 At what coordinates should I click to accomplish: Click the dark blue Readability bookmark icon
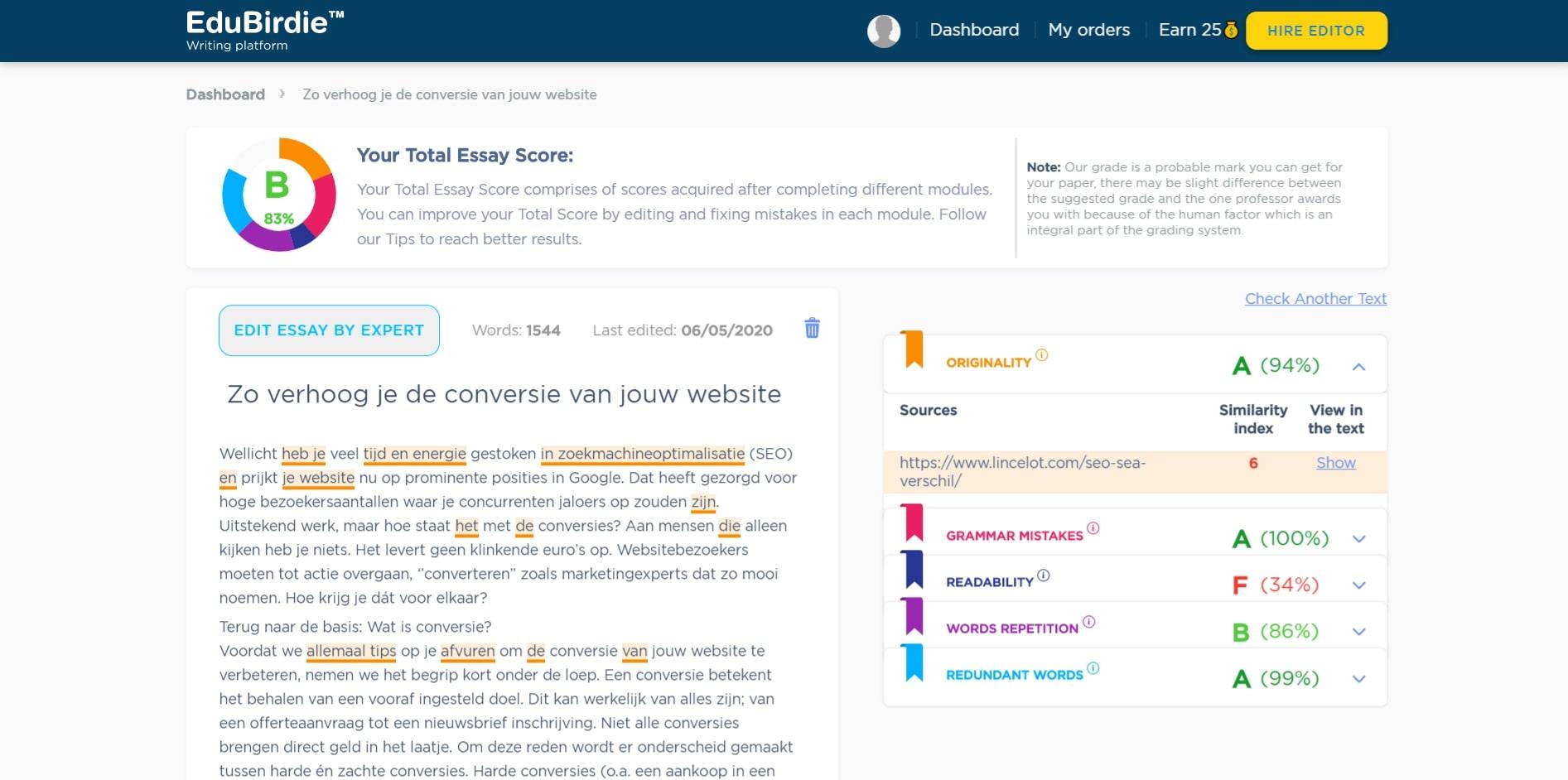tap(914, 569)
